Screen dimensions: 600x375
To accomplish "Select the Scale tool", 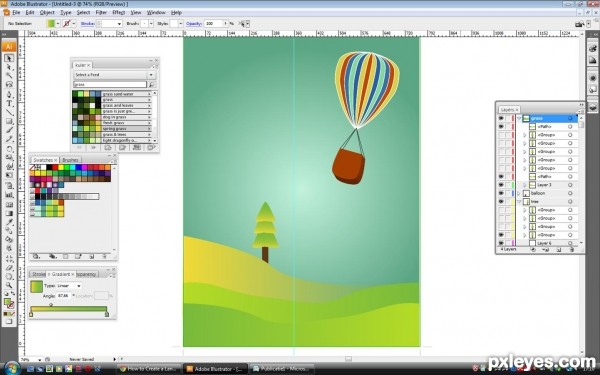I will pos(9,158).
